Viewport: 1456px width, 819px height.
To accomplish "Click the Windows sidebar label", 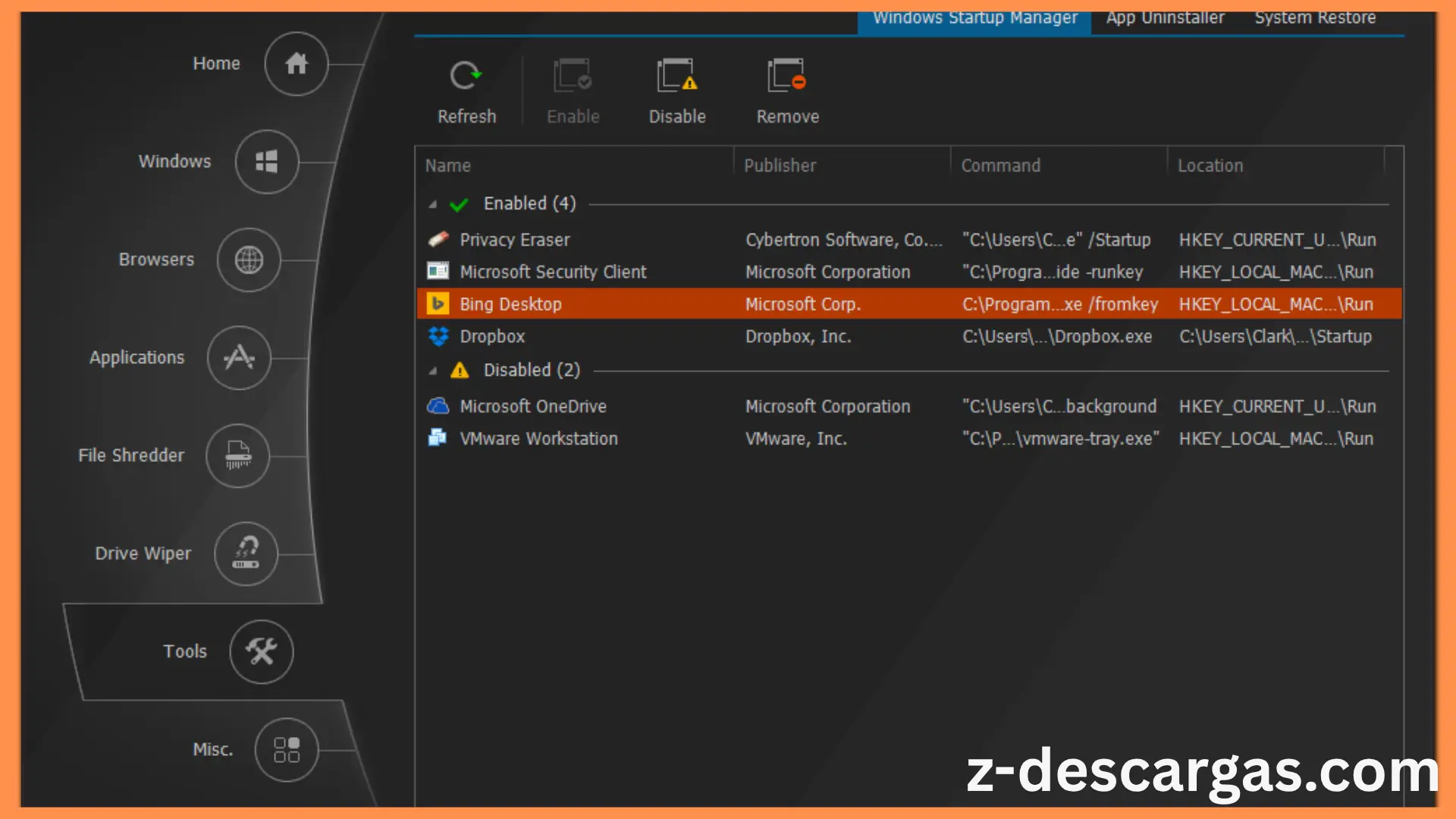I will click(174, 162).
